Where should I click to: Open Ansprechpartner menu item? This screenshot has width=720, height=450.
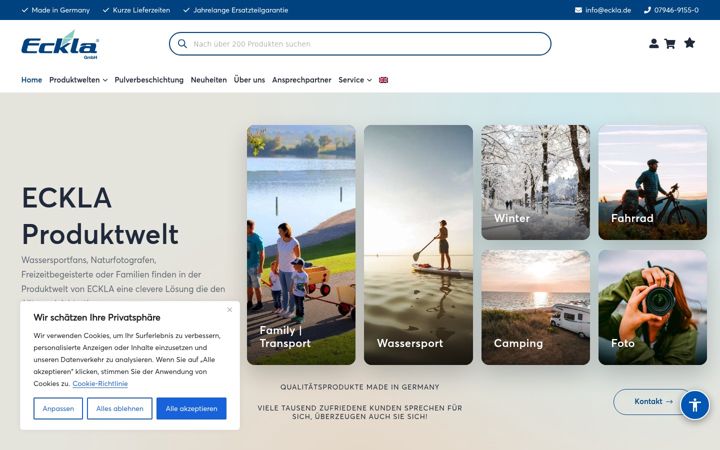301,79
